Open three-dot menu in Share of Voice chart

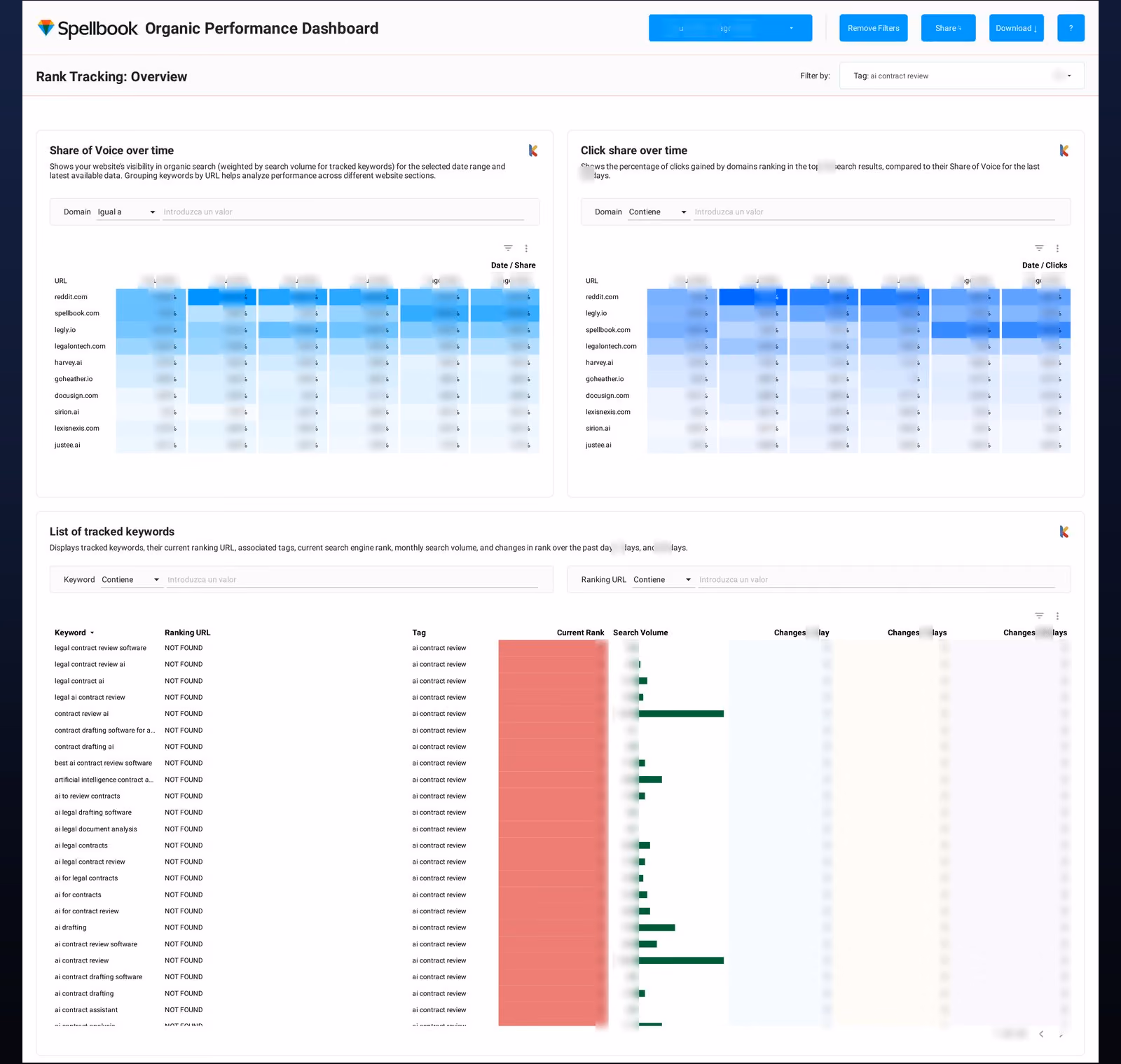526,248
